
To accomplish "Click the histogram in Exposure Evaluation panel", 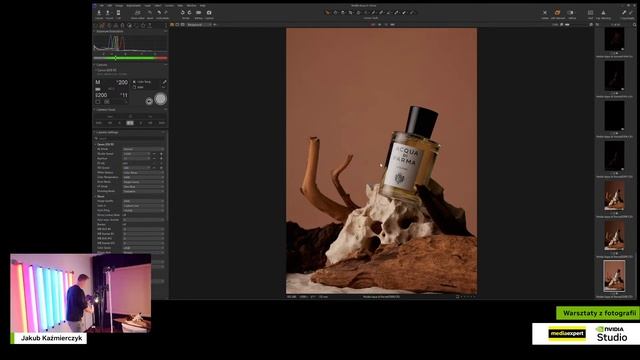I will 131,43.
